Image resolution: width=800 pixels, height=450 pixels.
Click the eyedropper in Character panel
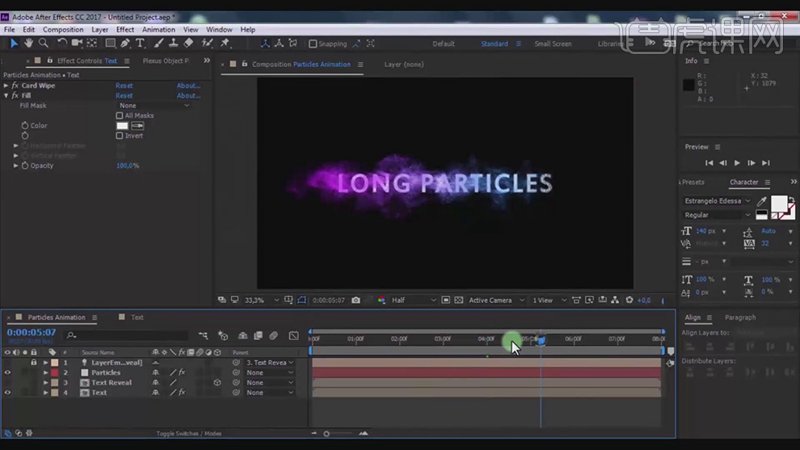click(761, 201)
